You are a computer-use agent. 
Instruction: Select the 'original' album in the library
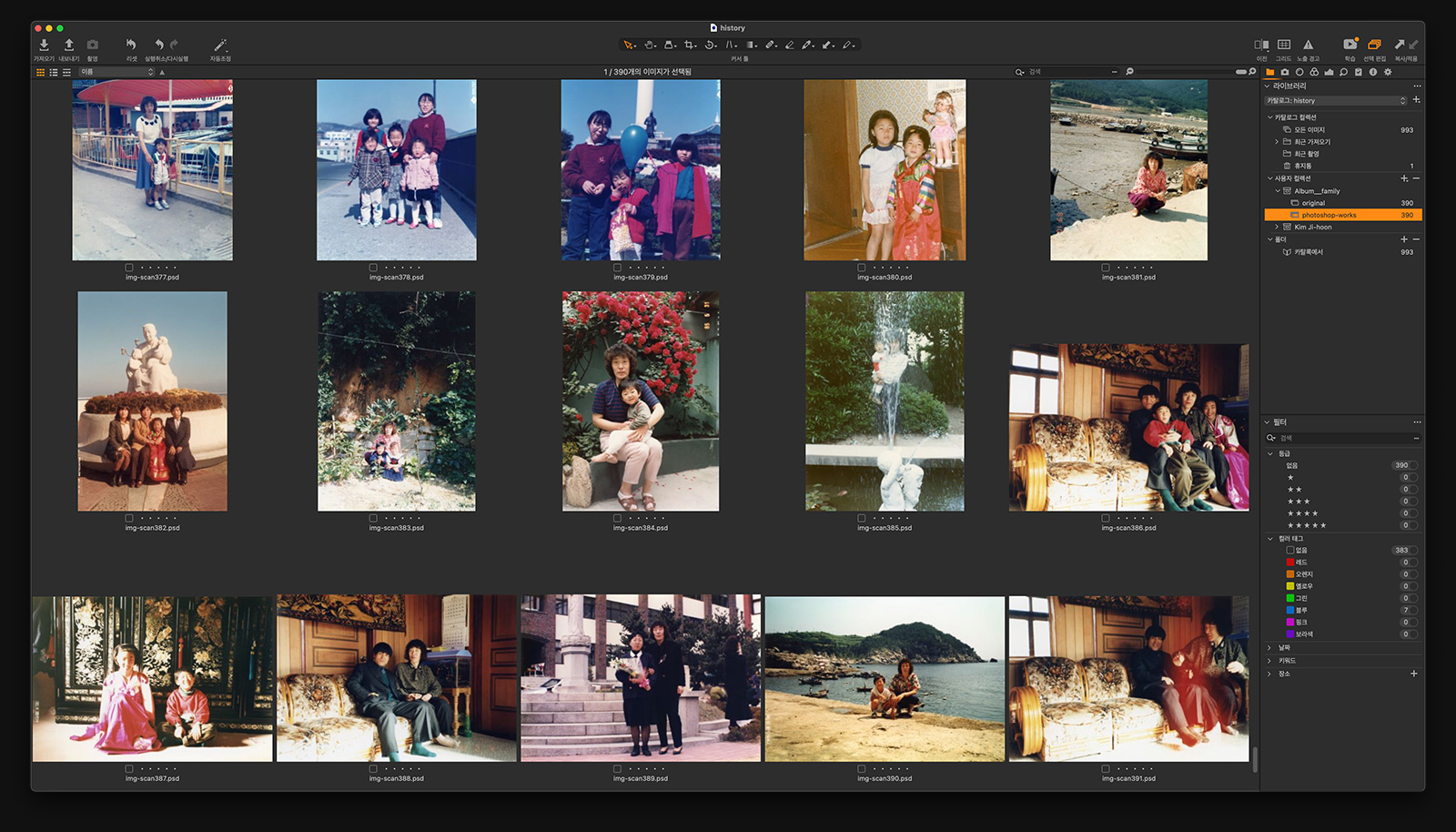coord(1313,203)
